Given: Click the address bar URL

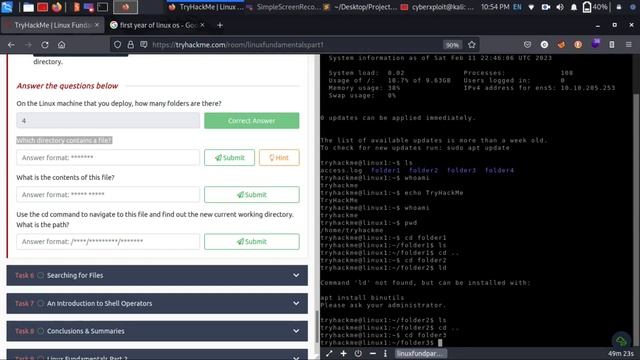Looking at the screenshot, I should click(x=238, y=45).
